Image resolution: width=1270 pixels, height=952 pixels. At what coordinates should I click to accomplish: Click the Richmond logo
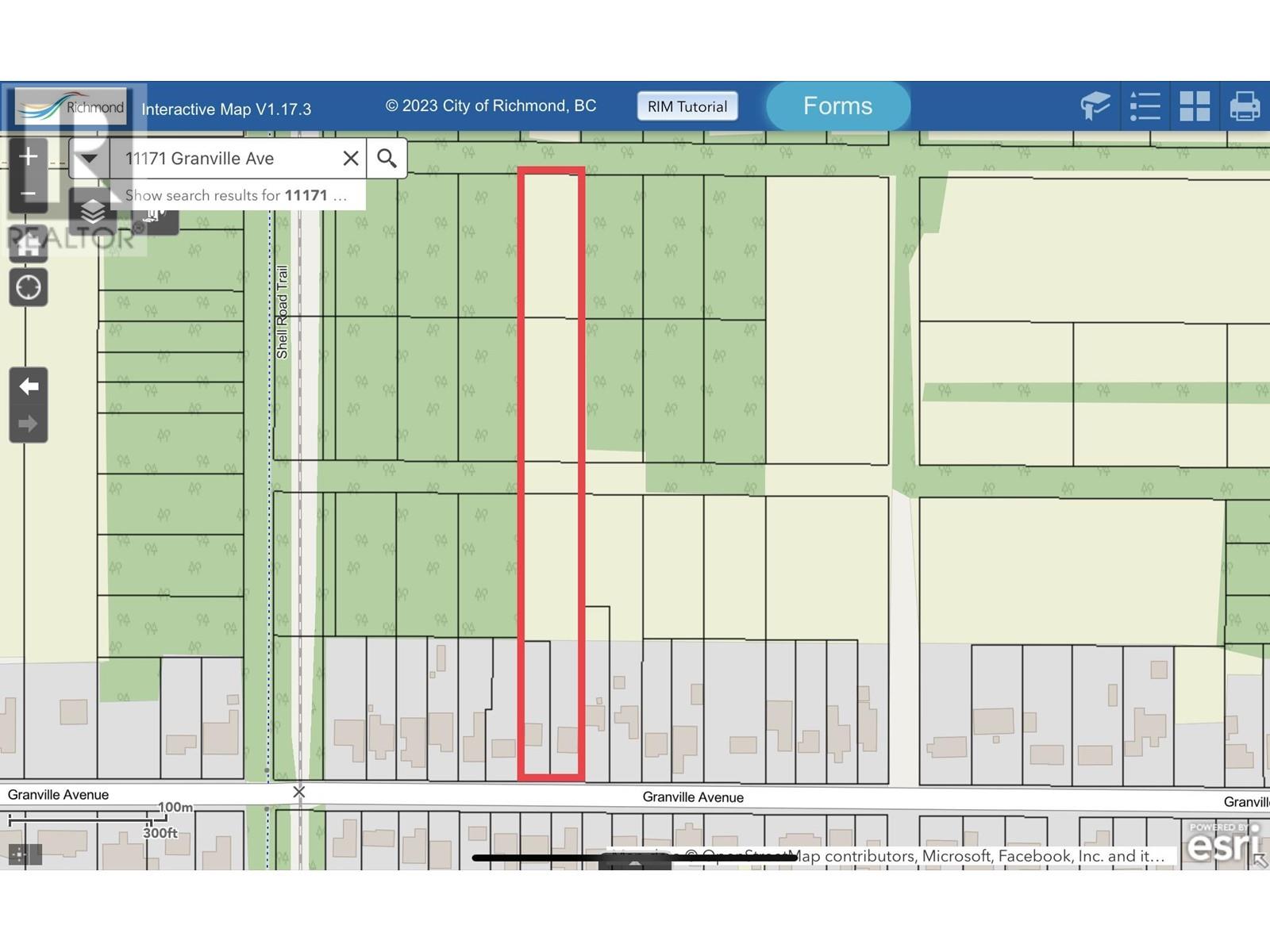pos(71,106)
